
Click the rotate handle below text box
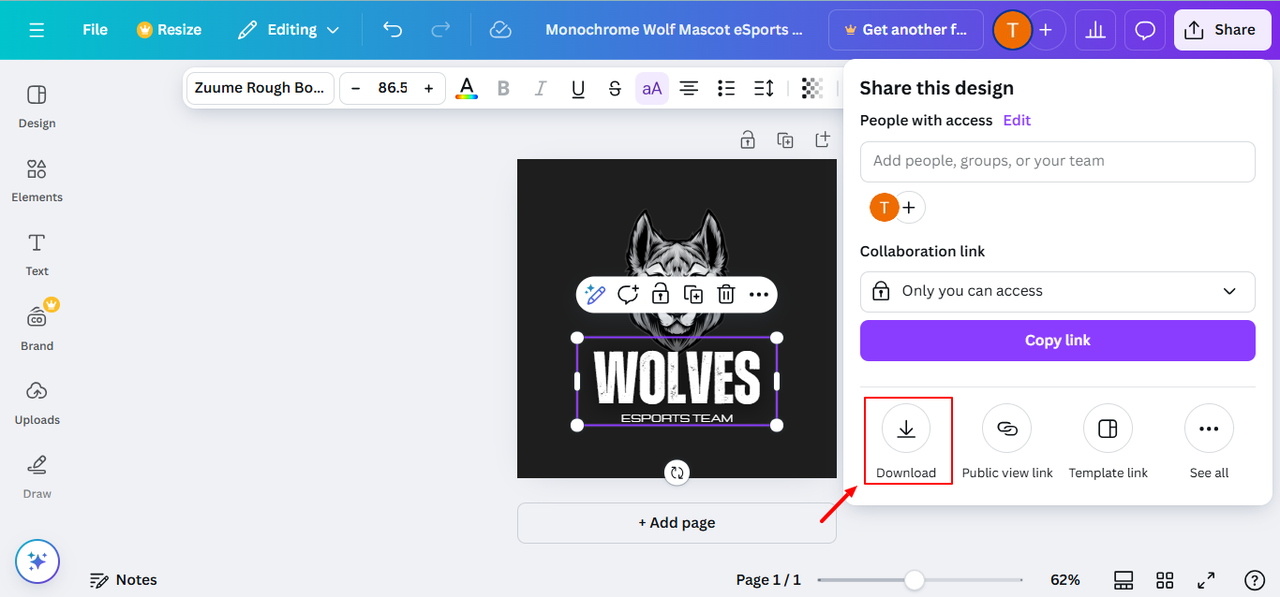[x=677, y=472]
